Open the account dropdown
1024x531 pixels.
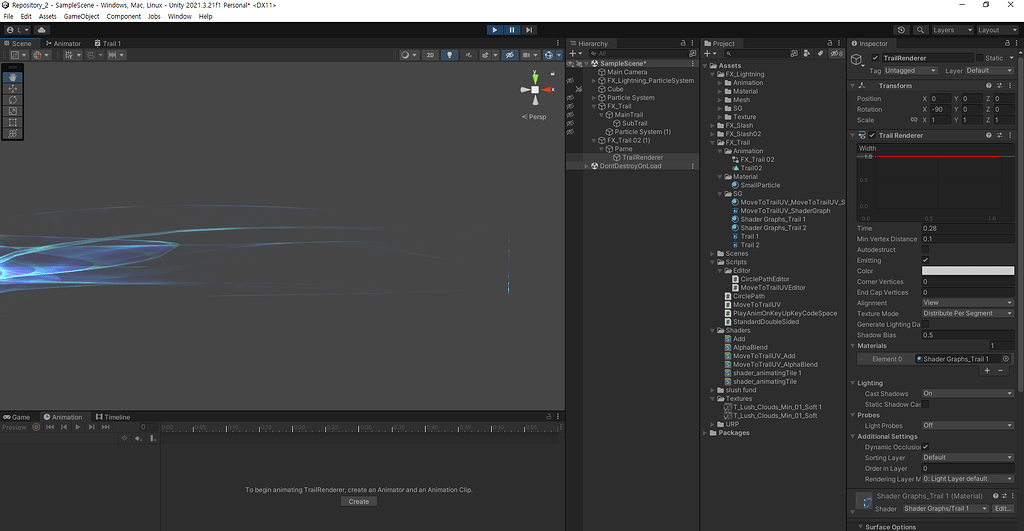(x=17, y=30)
